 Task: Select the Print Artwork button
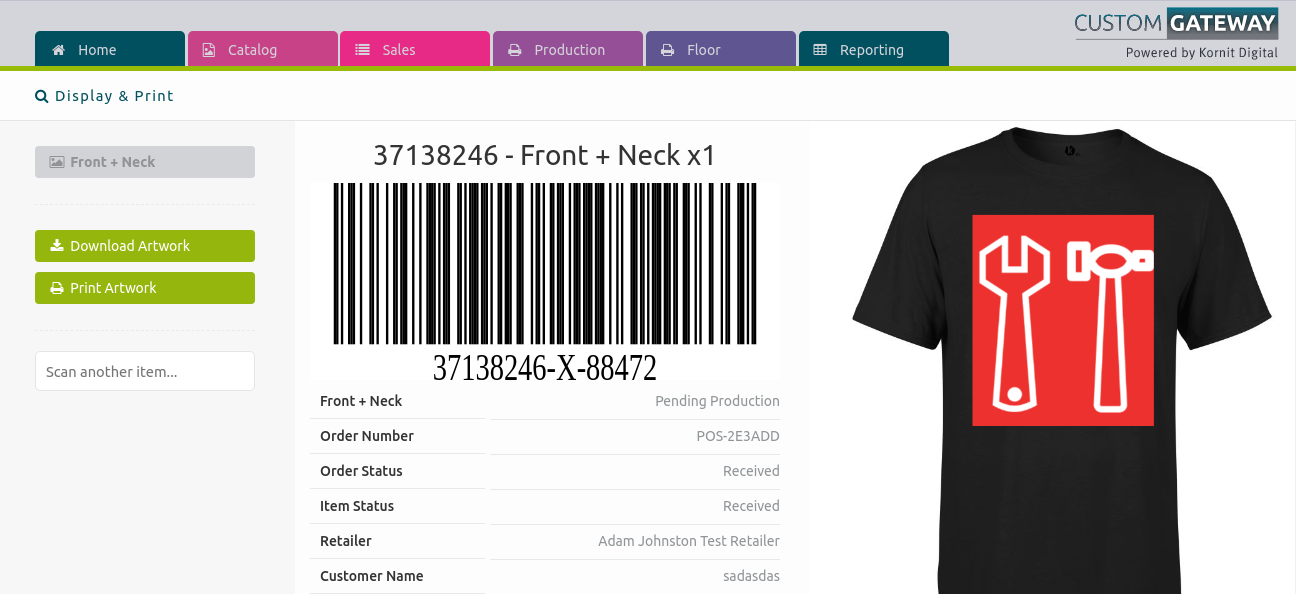pyautogui.click(x=145, y=288)
